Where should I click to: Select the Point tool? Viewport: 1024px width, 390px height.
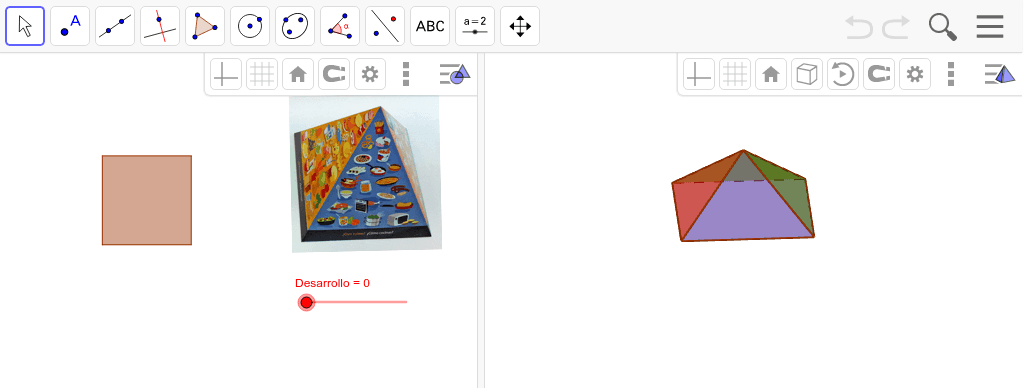click(70, 26)
